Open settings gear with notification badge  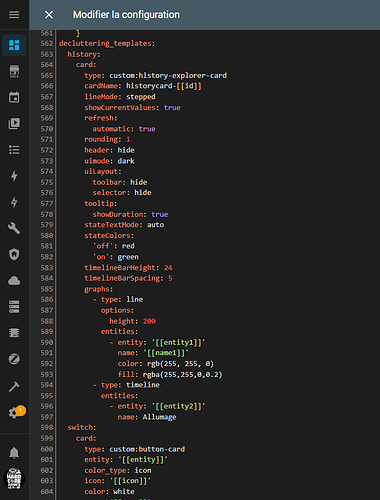point(15,412)
